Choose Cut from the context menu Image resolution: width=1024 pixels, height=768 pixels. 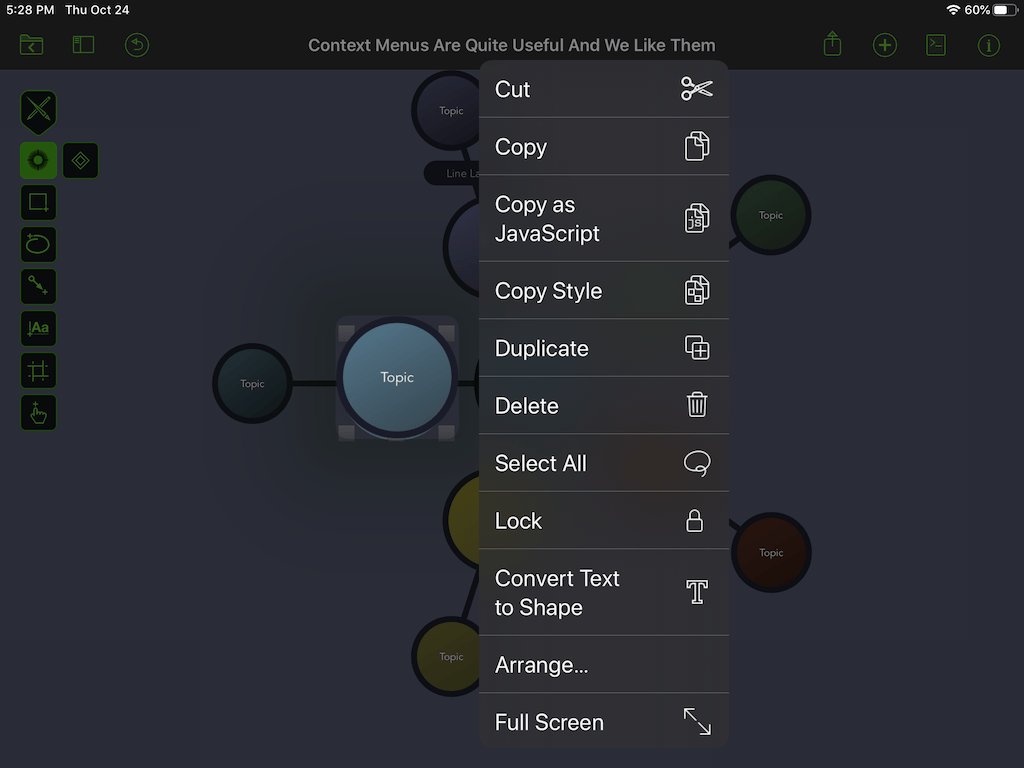pyautogui.click(x=603, y=89)
